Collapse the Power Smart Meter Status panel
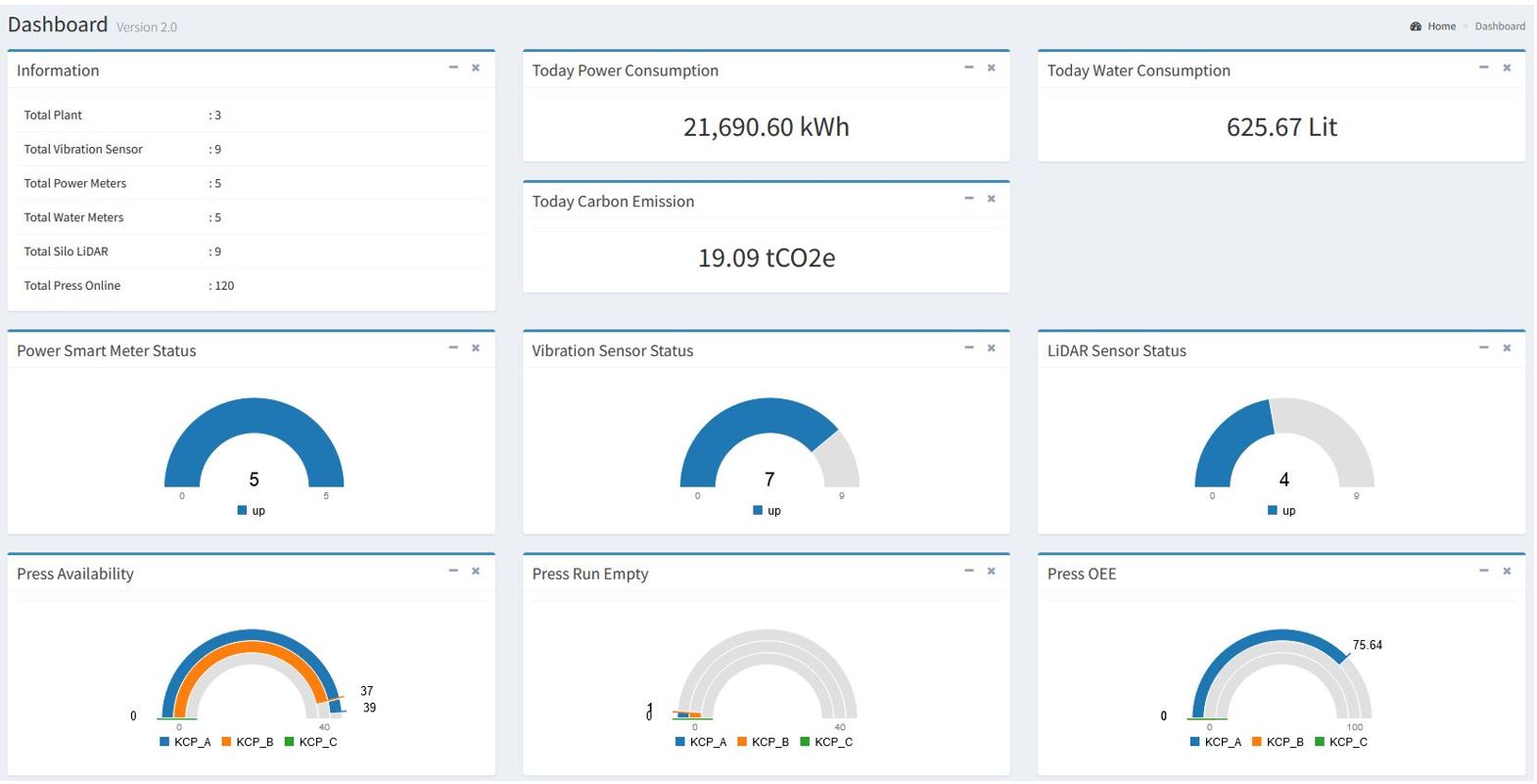This screenshot has height=784, width=1537. 453,347
